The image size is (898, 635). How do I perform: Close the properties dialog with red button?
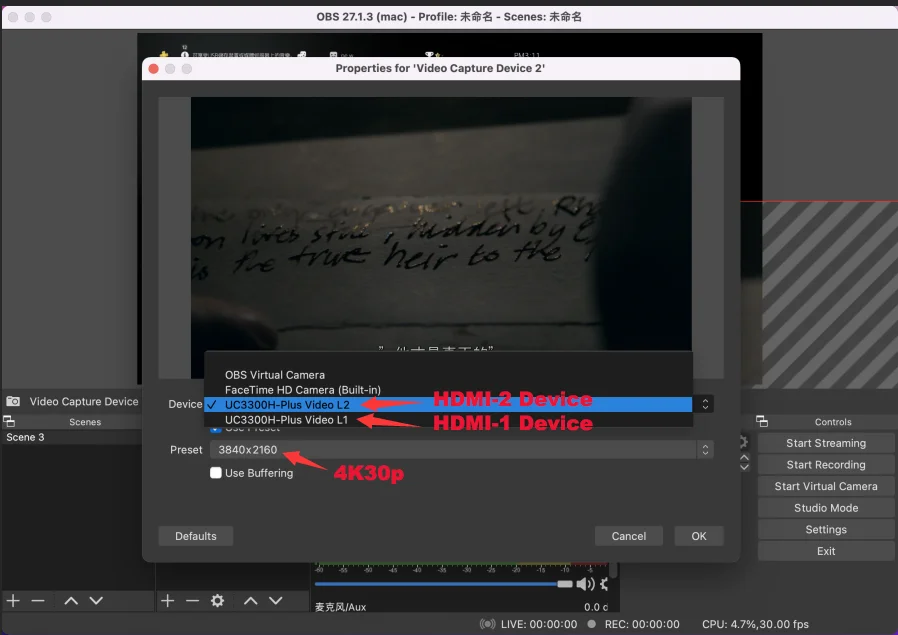(x=153, y=69)
